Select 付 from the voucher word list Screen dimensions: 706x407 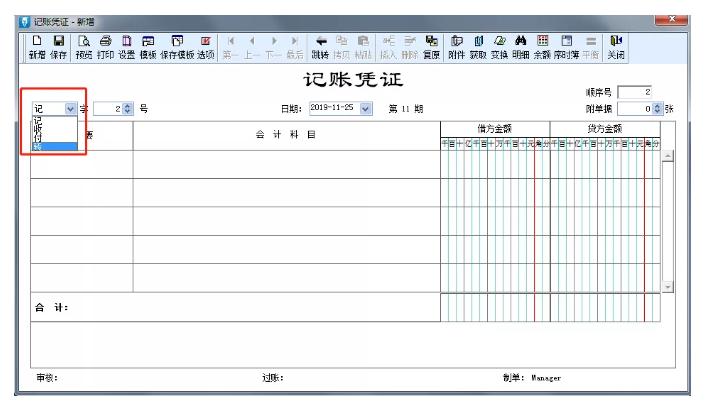[x=54, y=136]
